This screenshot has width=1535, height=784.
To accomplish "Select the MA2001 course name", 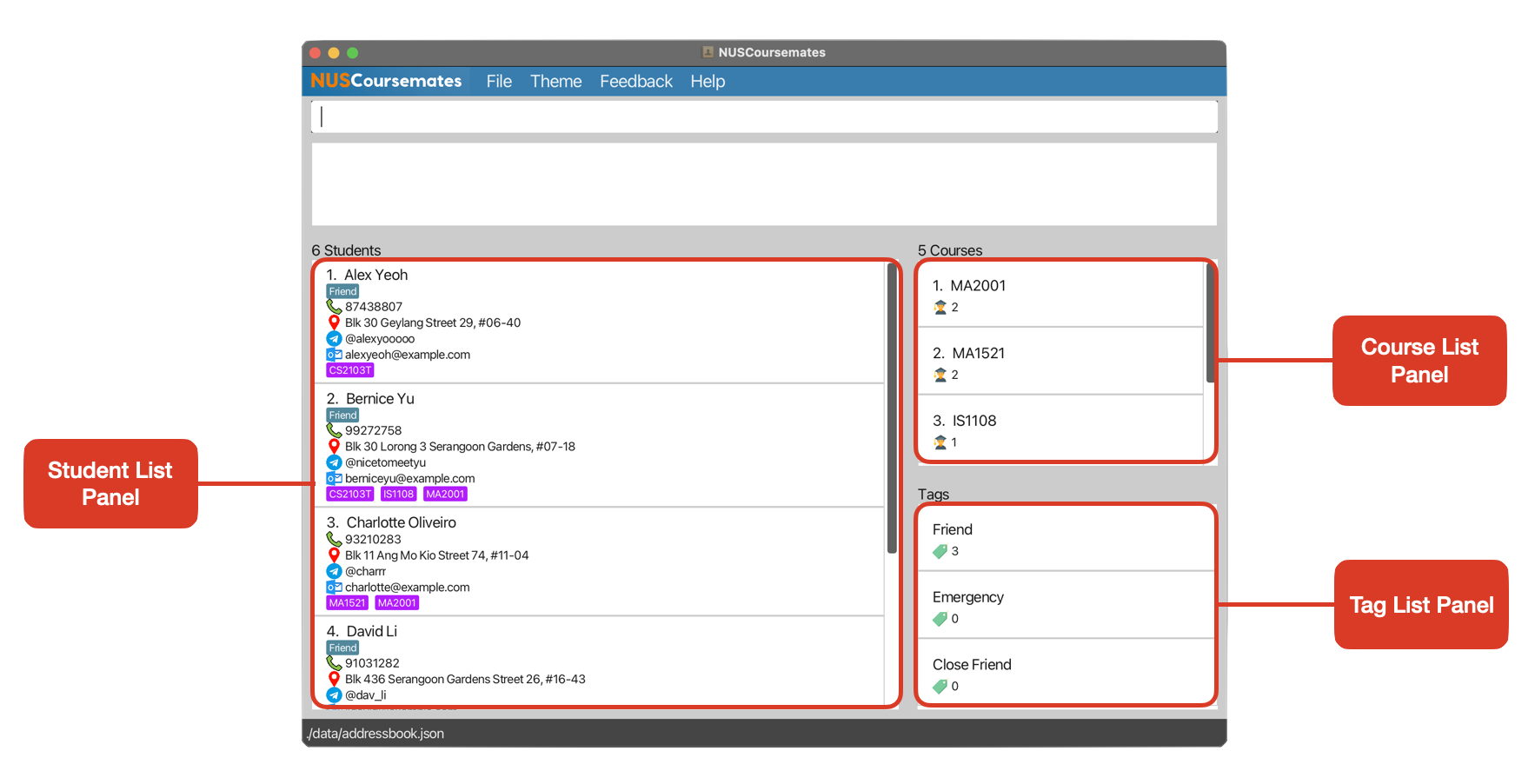I will click(x=978, y=286).
